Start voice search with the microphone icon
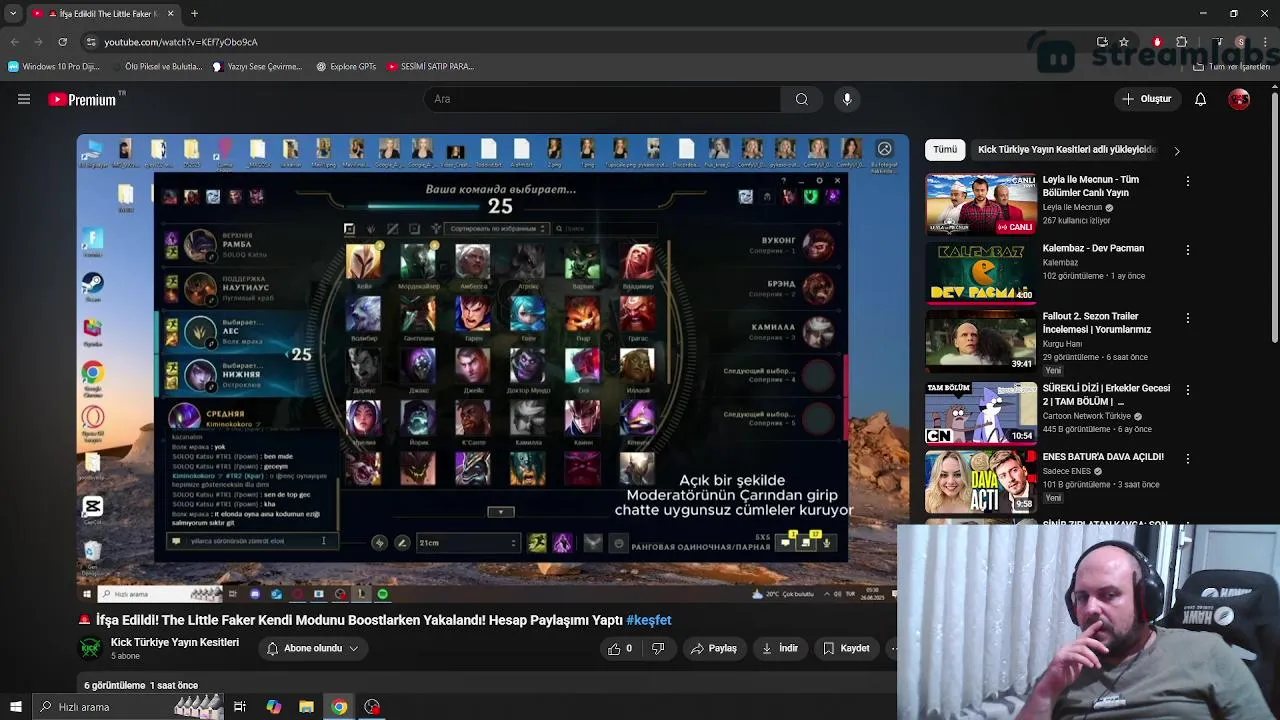This screenshot has height=720, width=1280. [847, 99]
